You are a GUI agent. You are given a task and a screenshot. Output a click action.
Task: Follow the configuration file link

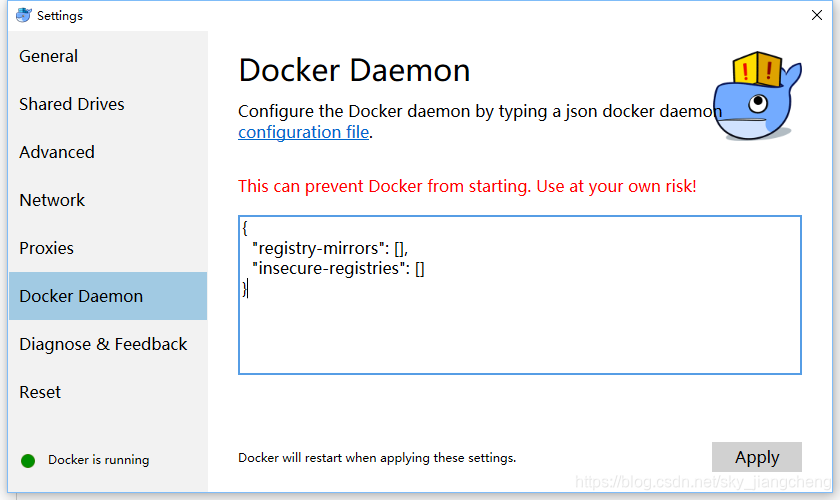304,132
